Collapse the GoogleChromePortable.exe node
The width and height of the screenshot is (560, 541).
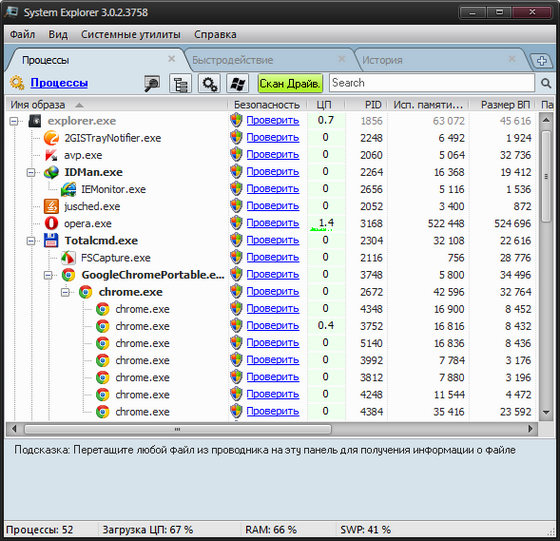point(48,275)
